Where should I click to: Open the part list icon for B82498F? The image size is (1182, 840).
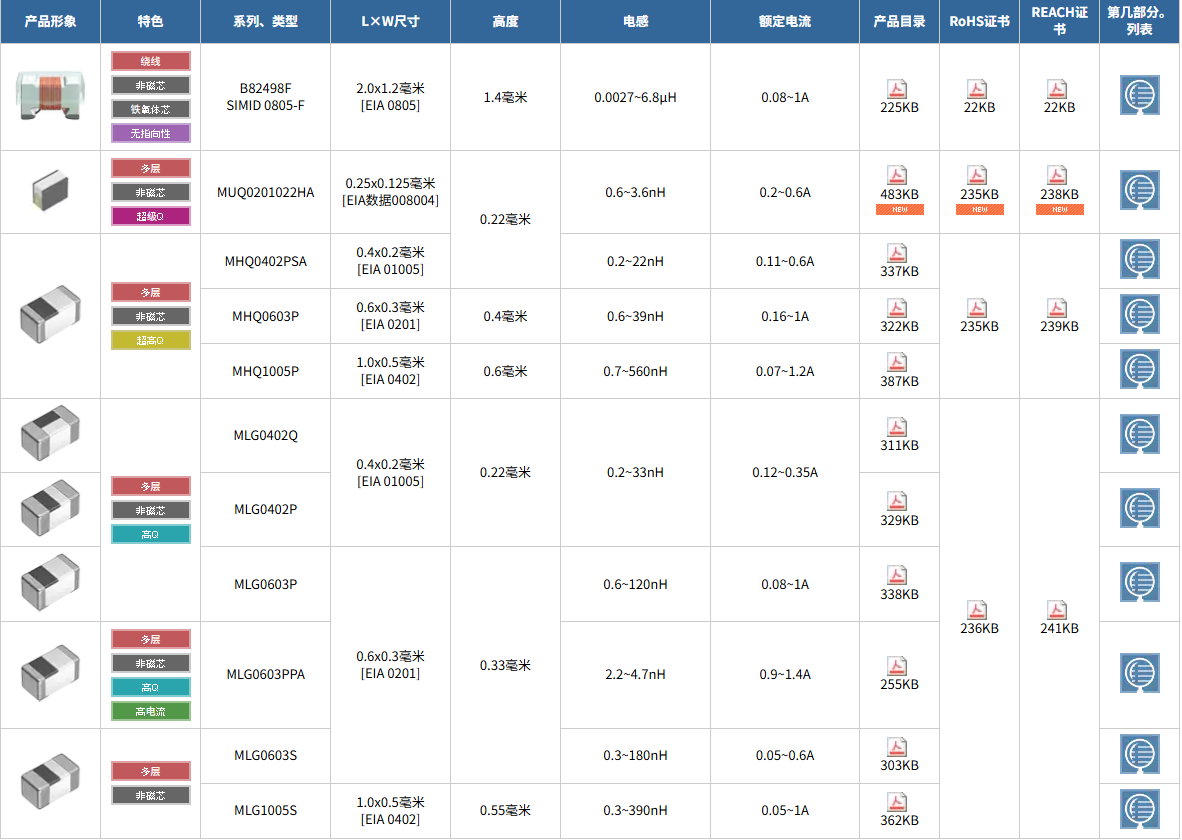point(1139,95)
